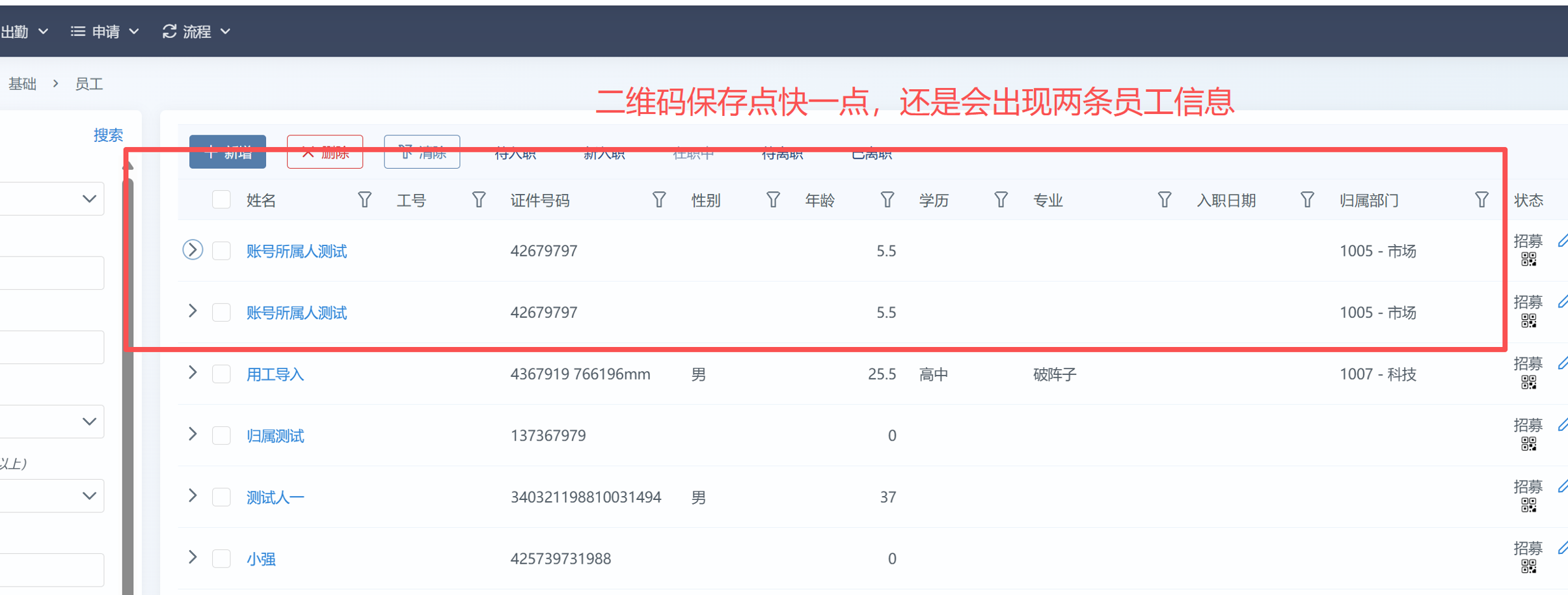Open filter for 证件号码 column

coord(658,200)
